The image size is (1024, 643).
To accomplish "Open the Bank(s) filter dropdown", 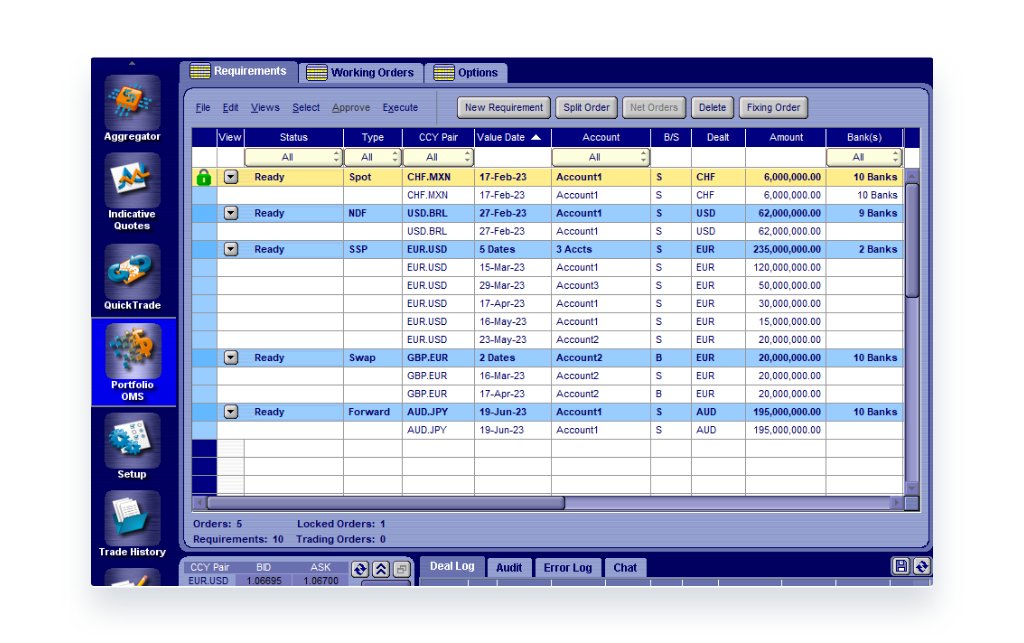I will click(x=863, y=157).
